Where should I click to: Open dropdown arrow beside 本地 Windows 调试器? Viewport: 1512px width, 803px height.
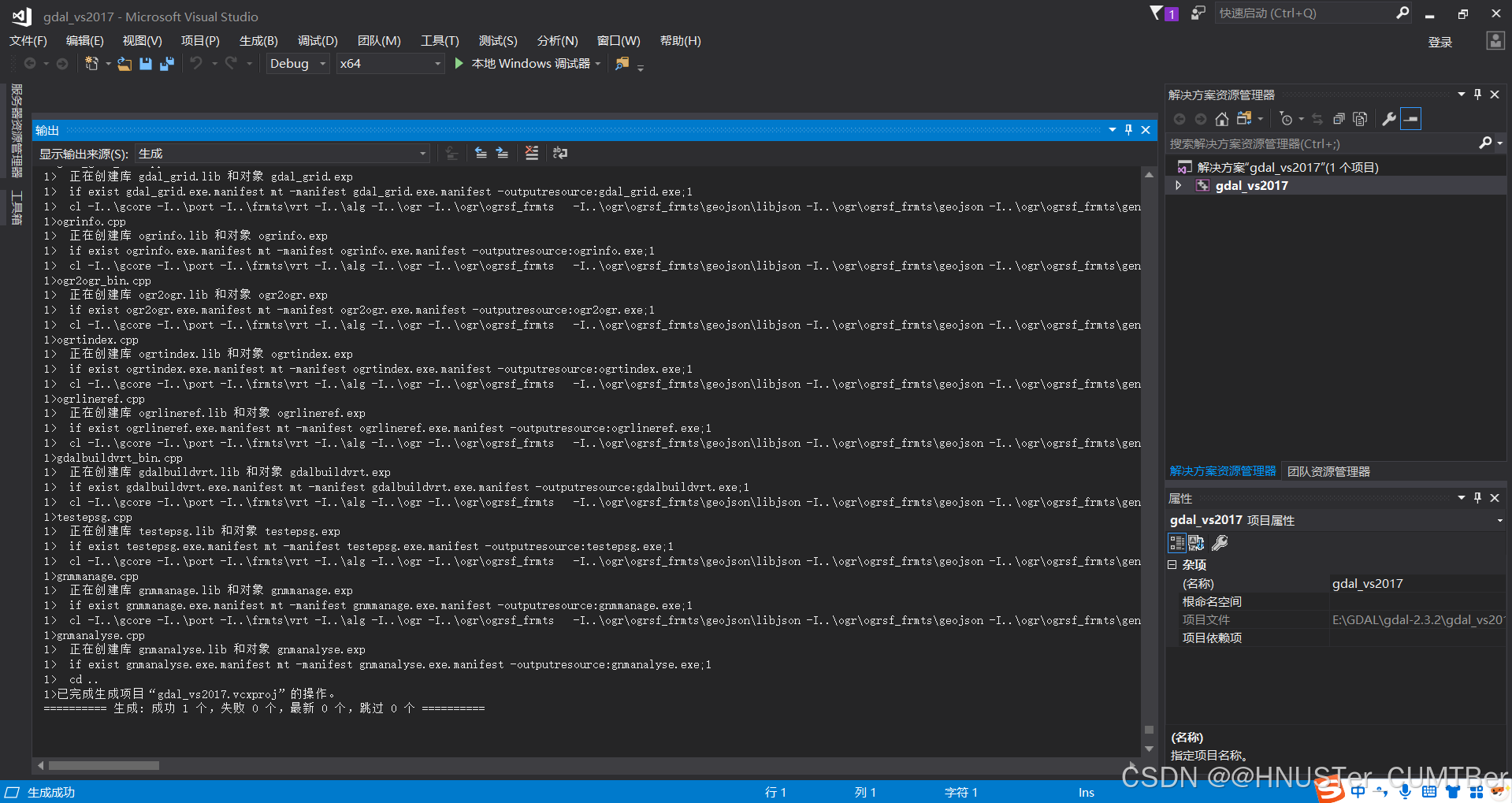click(598, 64)
